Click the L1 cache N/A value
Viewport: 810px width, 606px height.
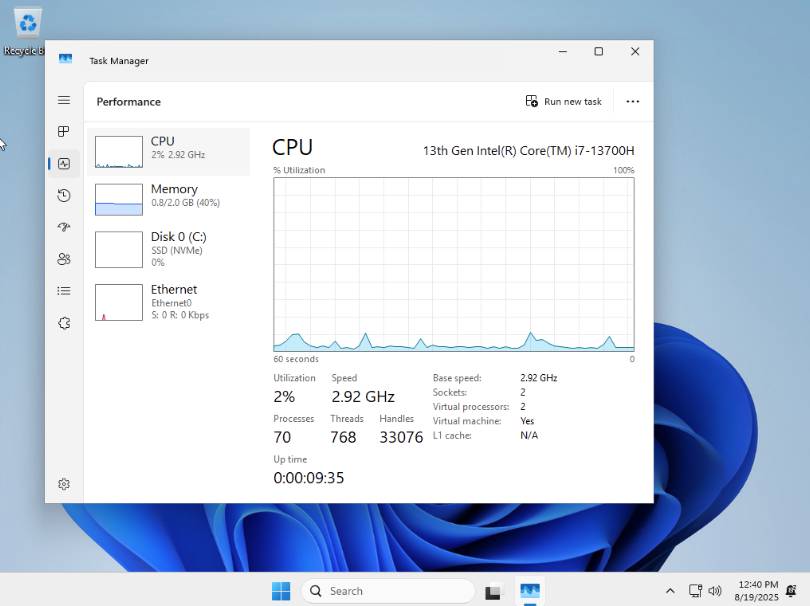click(x=529, y=436)
